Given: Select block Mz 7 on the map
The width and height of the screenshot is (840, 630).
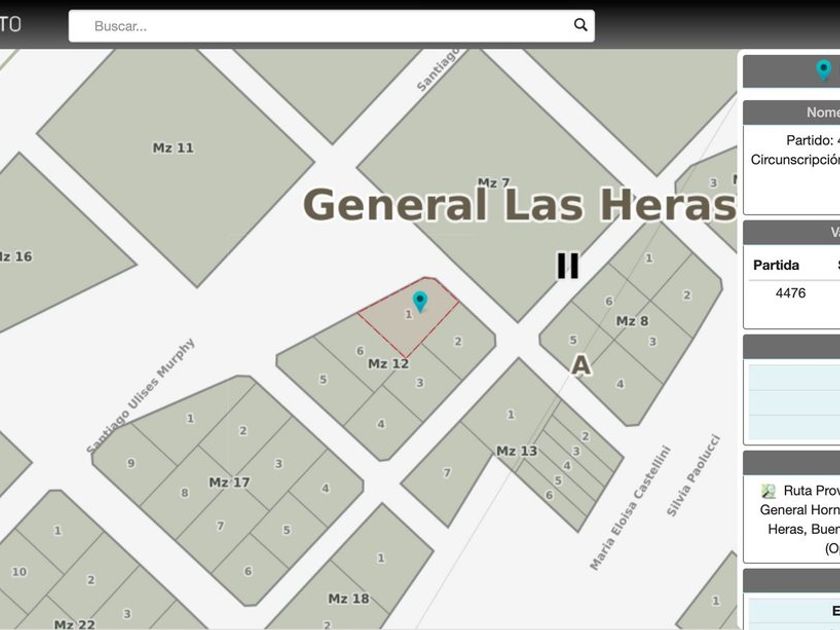Looking at the screenshot, I should click(493, 182).
